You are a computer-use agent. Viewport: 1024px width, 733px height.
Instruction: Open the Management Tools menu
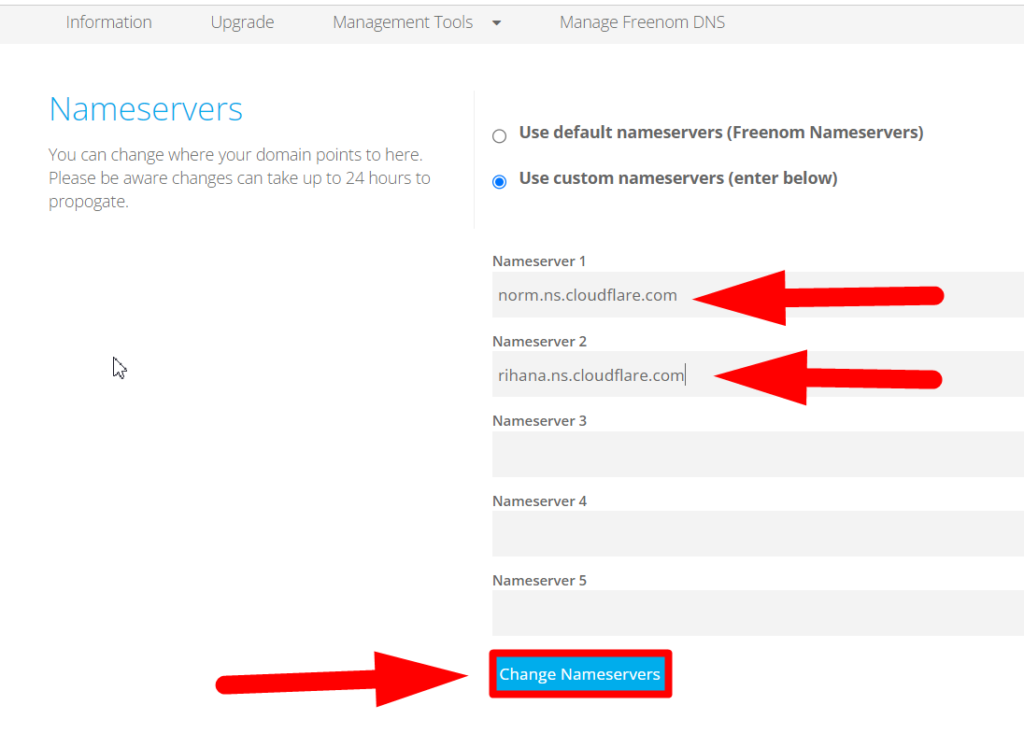click(403, 22)
